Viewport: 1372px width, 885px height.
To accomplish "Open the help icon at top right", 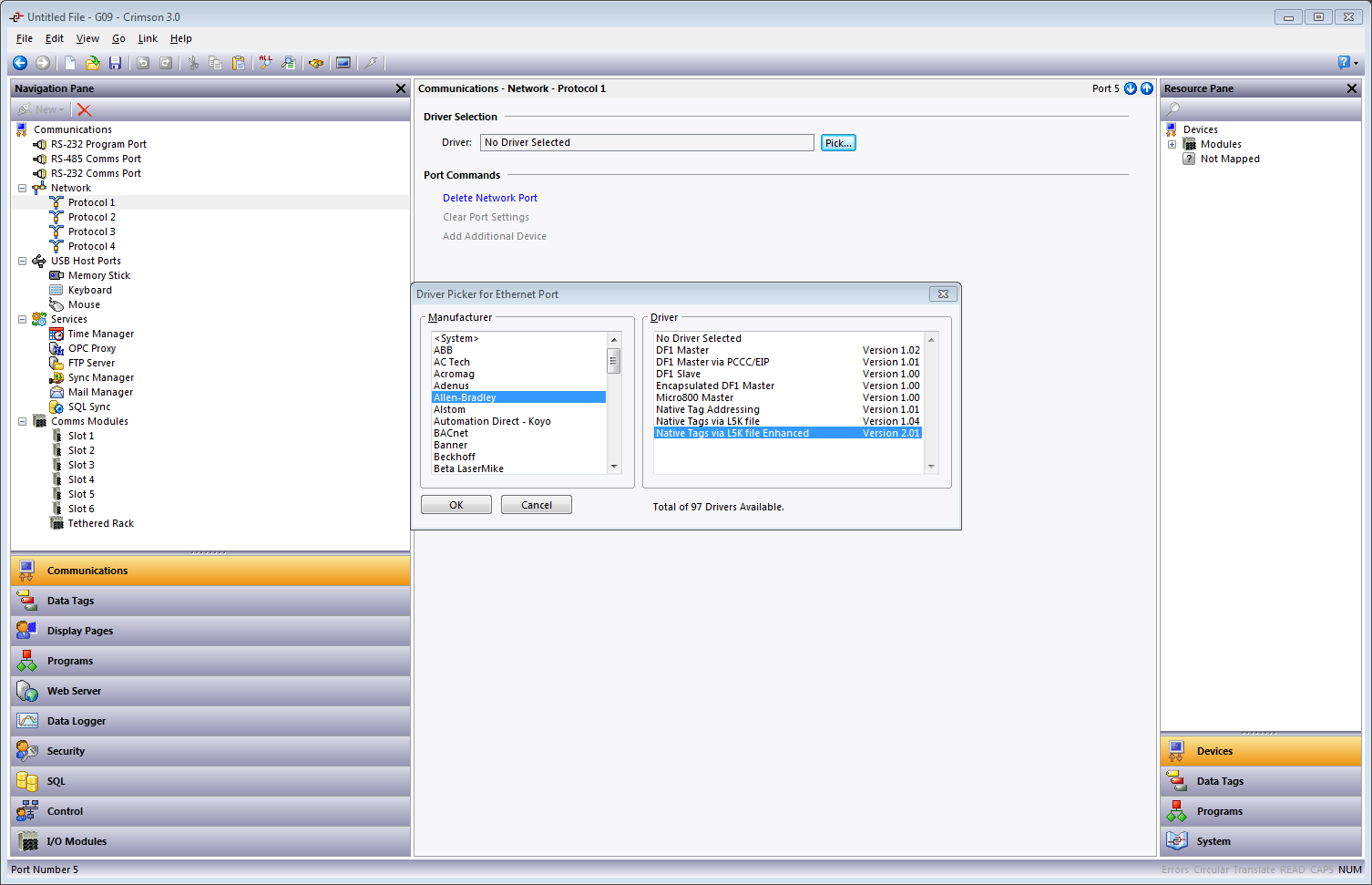I will [x=1344, y=62].
